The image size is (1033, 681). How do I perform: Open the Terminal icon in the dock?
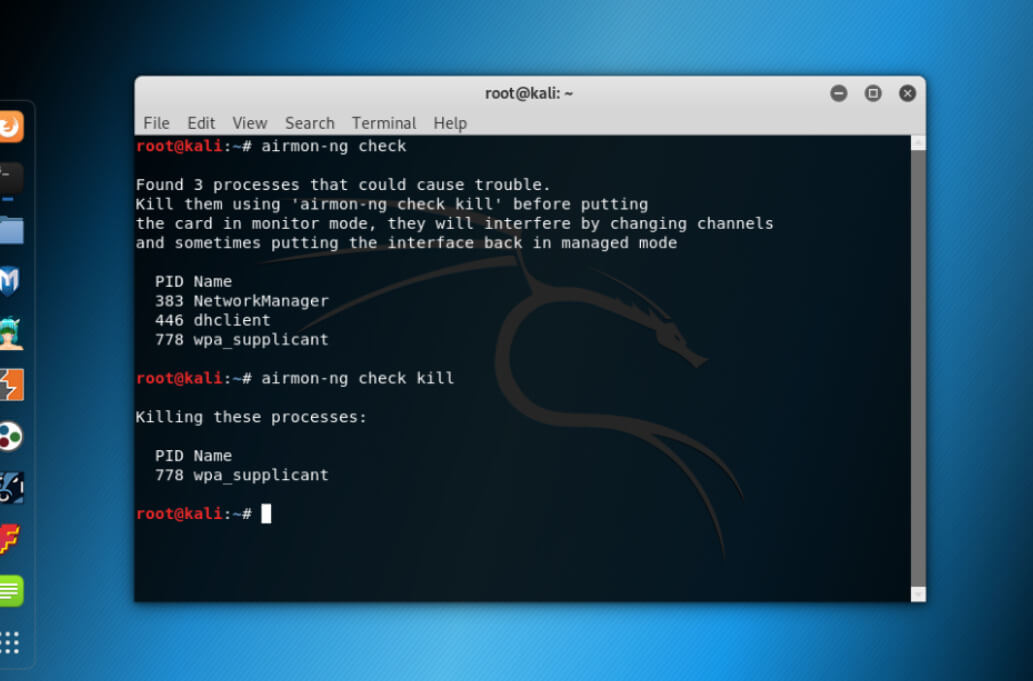coord(11,178)
